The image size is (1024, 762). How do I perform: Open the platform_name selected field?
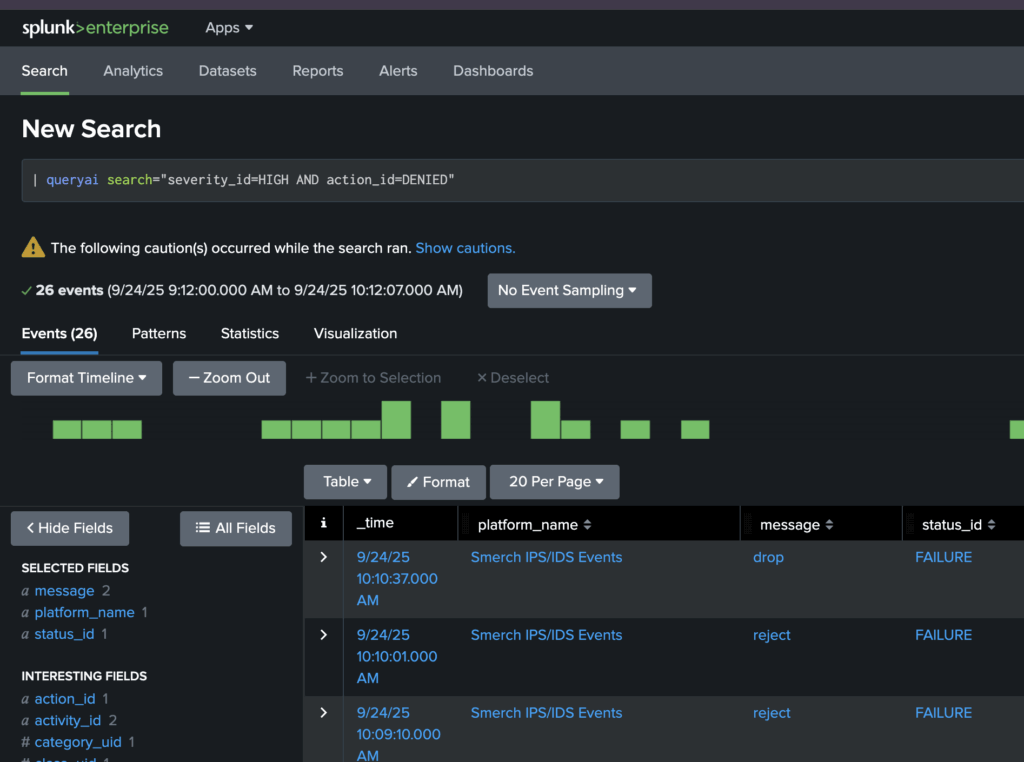[84, 612]
